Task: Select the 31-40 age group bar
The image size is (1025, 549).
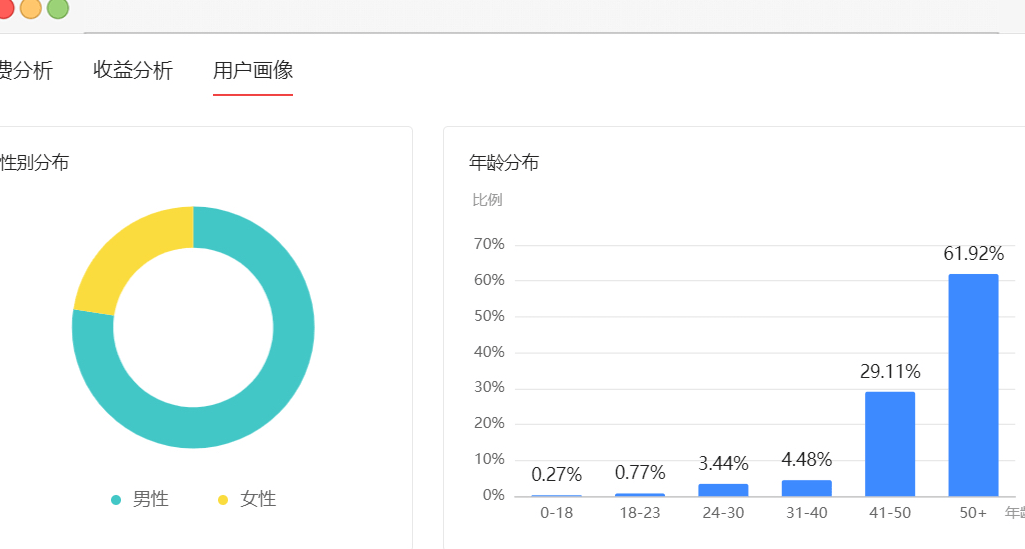Action: click(x=806, y=488)
